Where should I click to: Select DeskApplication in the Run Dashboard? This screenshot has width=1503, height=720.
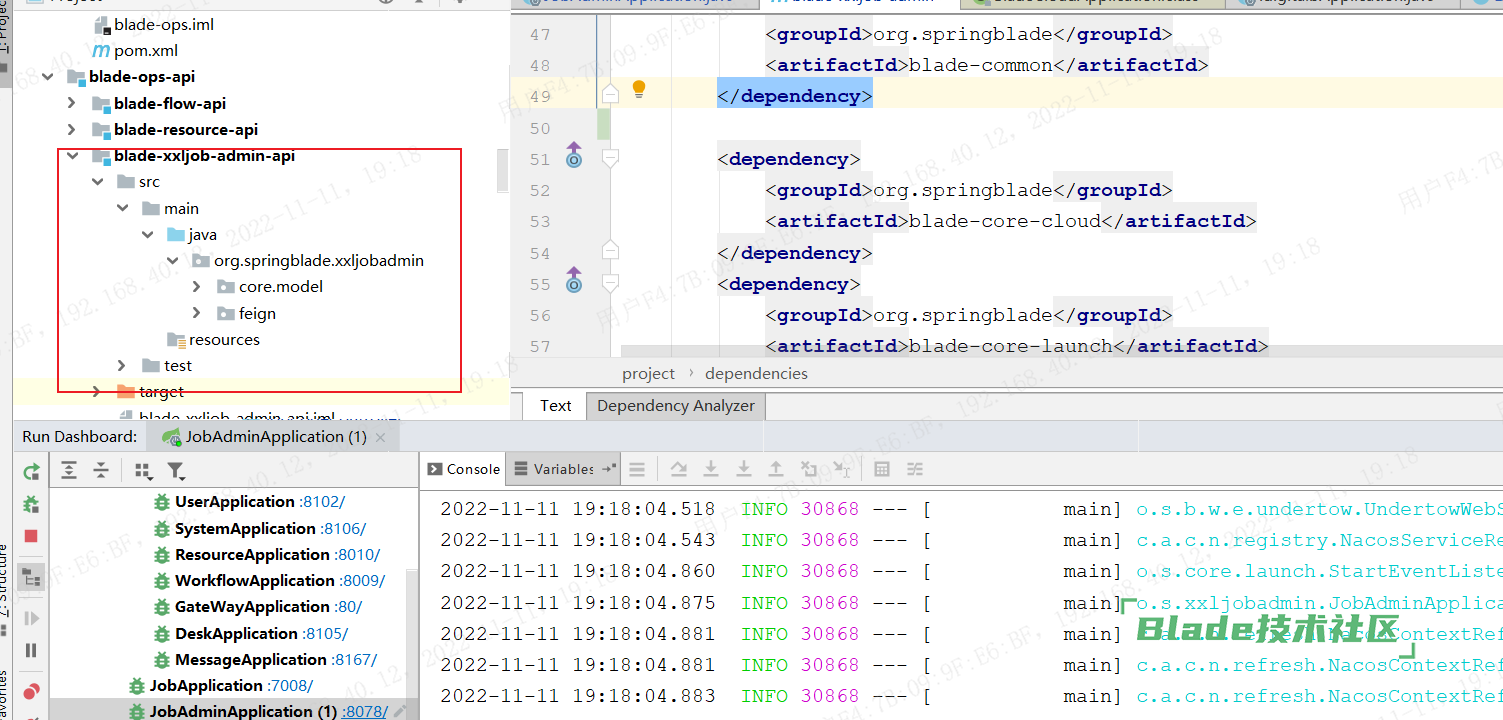tap(236, 634)
